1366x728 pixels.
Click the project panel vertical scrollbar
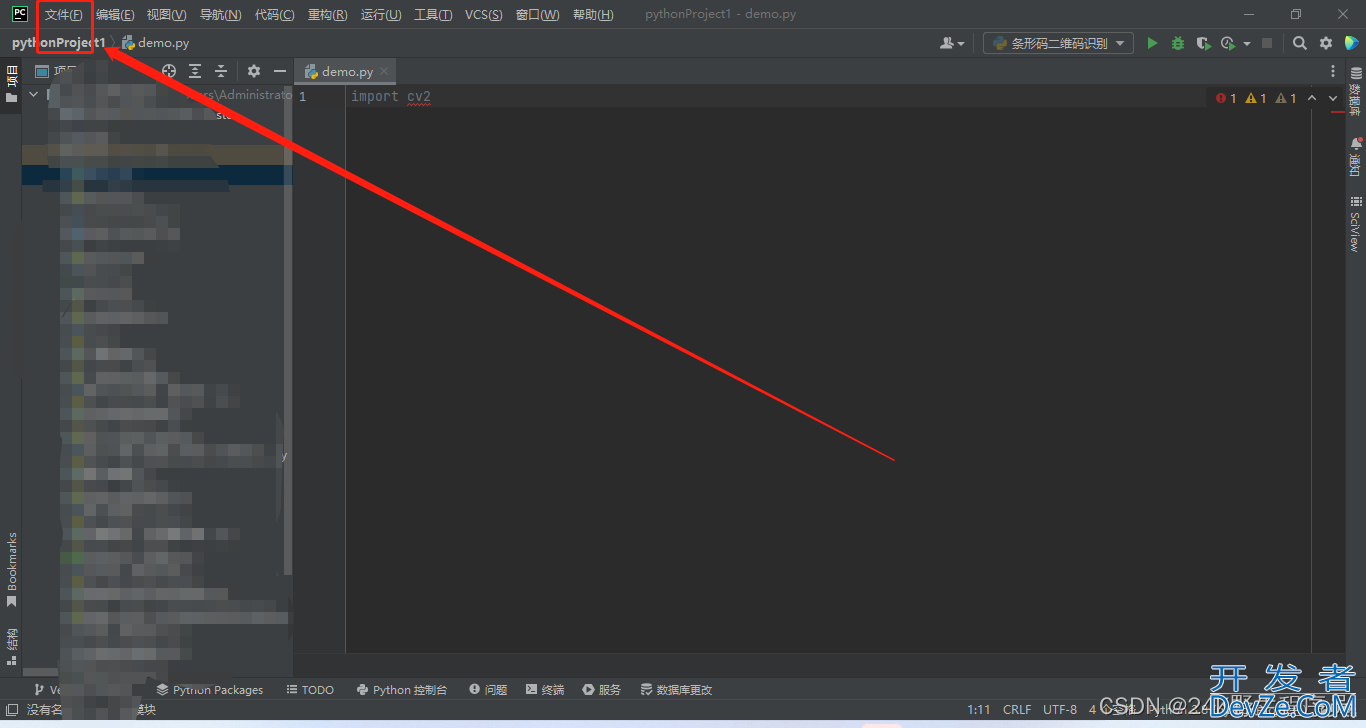[x=288, y=330]
